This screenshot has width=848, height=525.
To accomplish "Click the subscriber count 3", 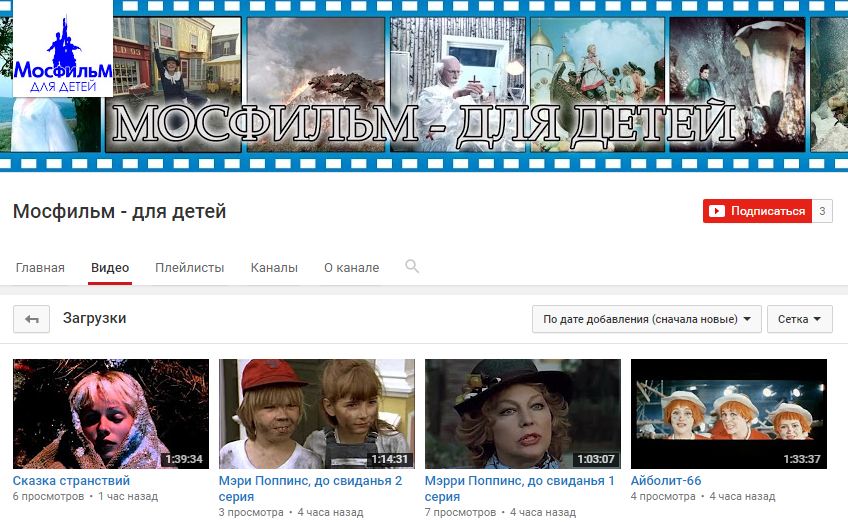I will (822, 211).
